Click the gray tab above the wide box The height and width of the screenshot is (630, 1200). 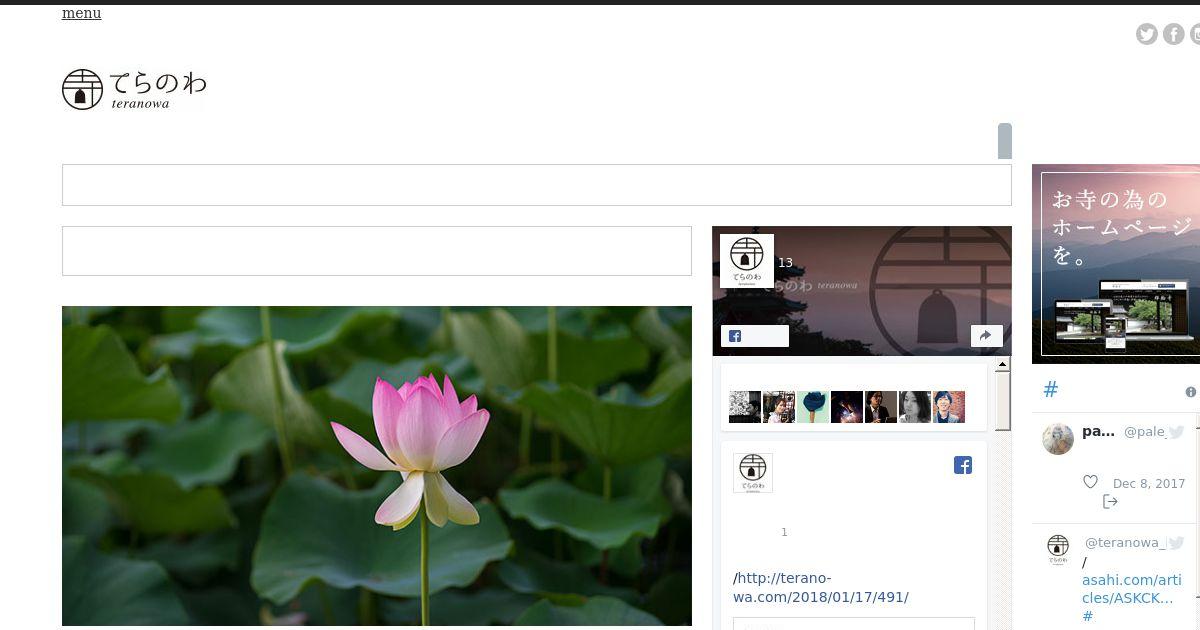pos(1005,141)
